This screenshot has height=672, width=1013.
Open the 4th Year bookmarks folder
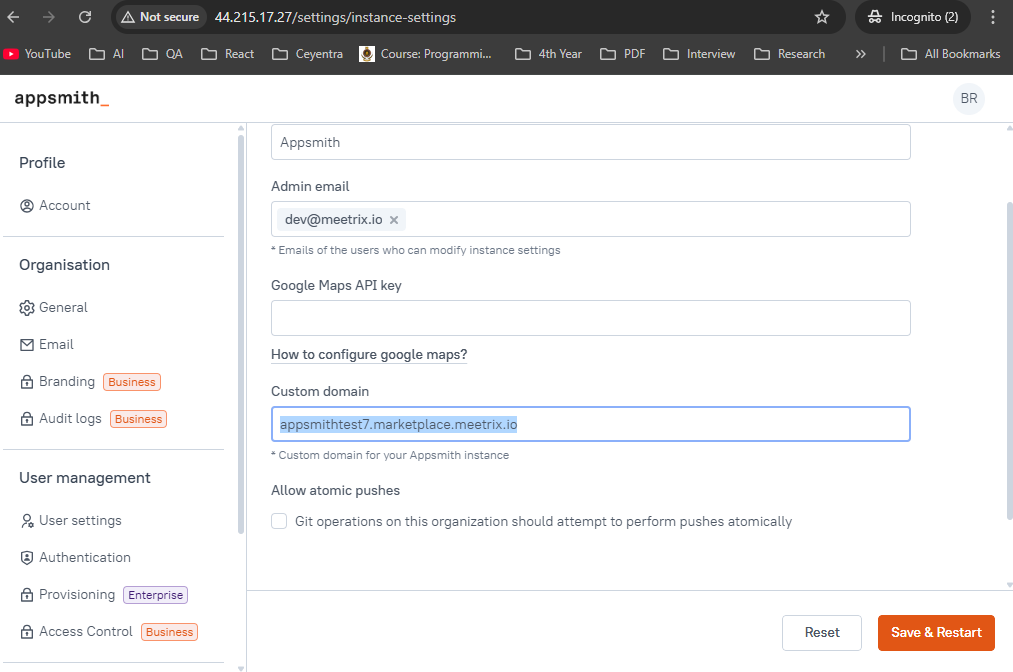point(548,54)
